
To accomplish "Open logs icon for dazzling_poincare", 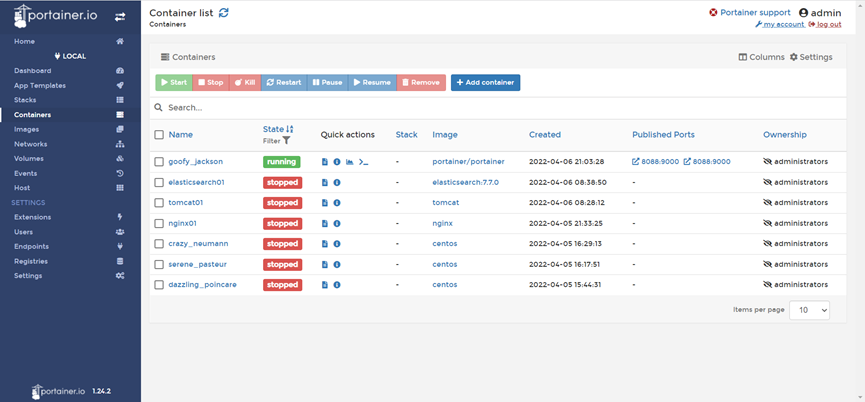I will coord(325,285).
